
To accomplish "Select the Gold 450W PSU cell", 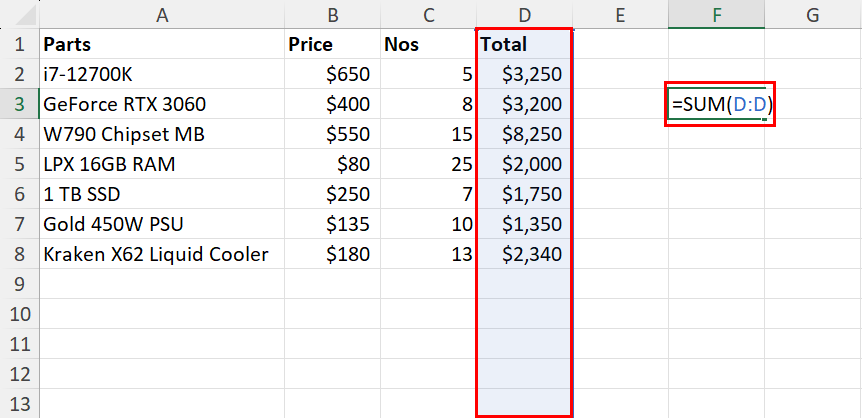I will point(162,223).
